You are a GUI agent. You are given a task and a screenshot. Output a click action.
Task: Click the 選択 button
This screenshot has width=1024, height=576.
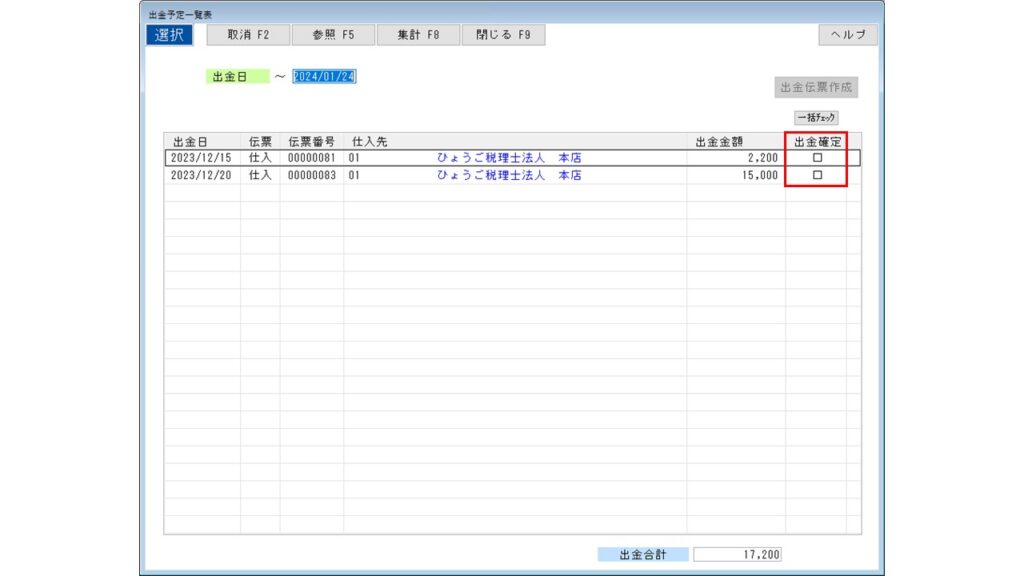click(x=169, y=35)
